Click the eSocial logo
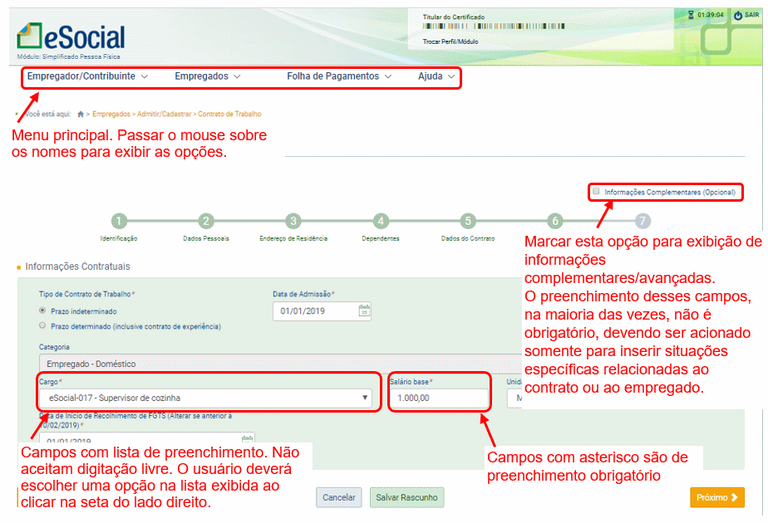 pyautogui.click(x=71, y=36)
